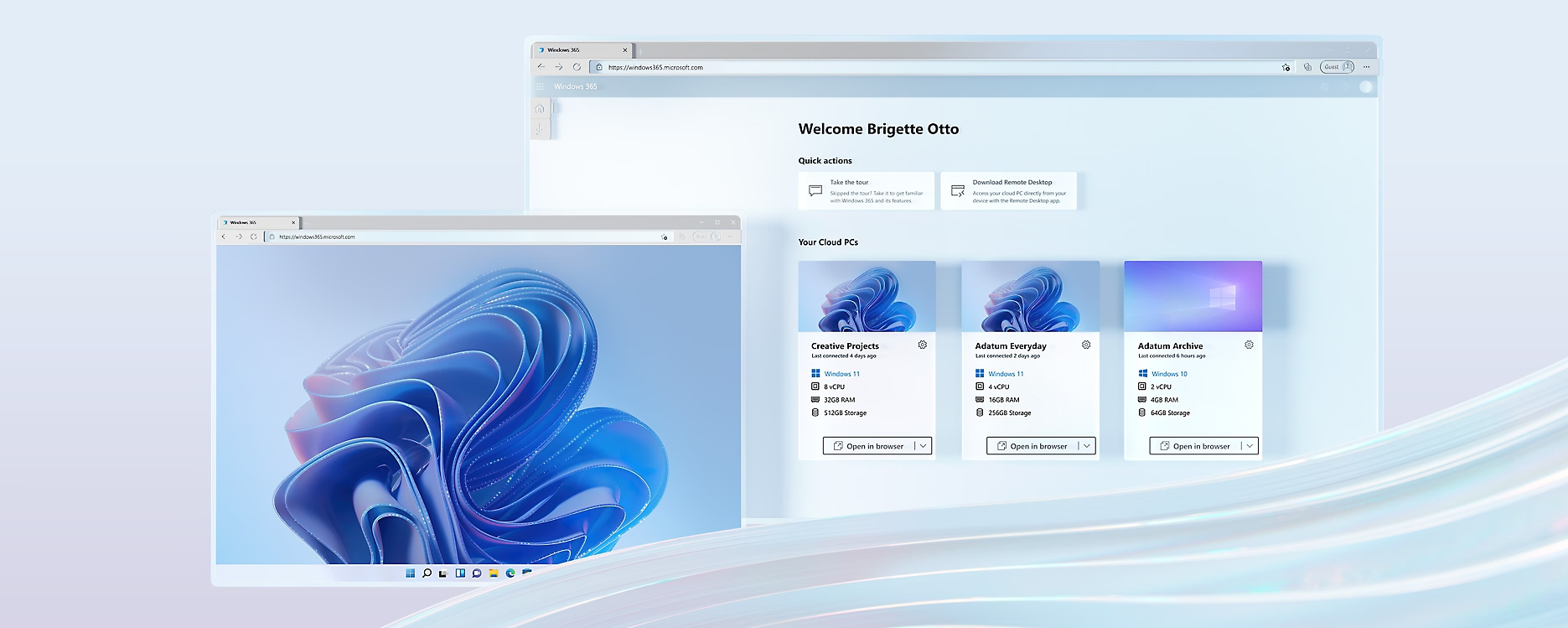Go forward in the large browser window

pos(559,67)
